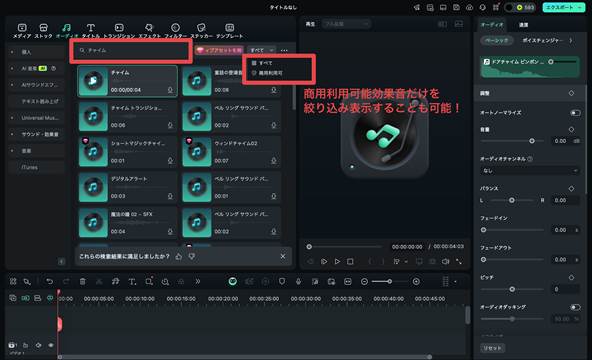592x360 pixels.
Task: Click the green round AI icon in timeline toolbar
Action: tap(233, 282)
